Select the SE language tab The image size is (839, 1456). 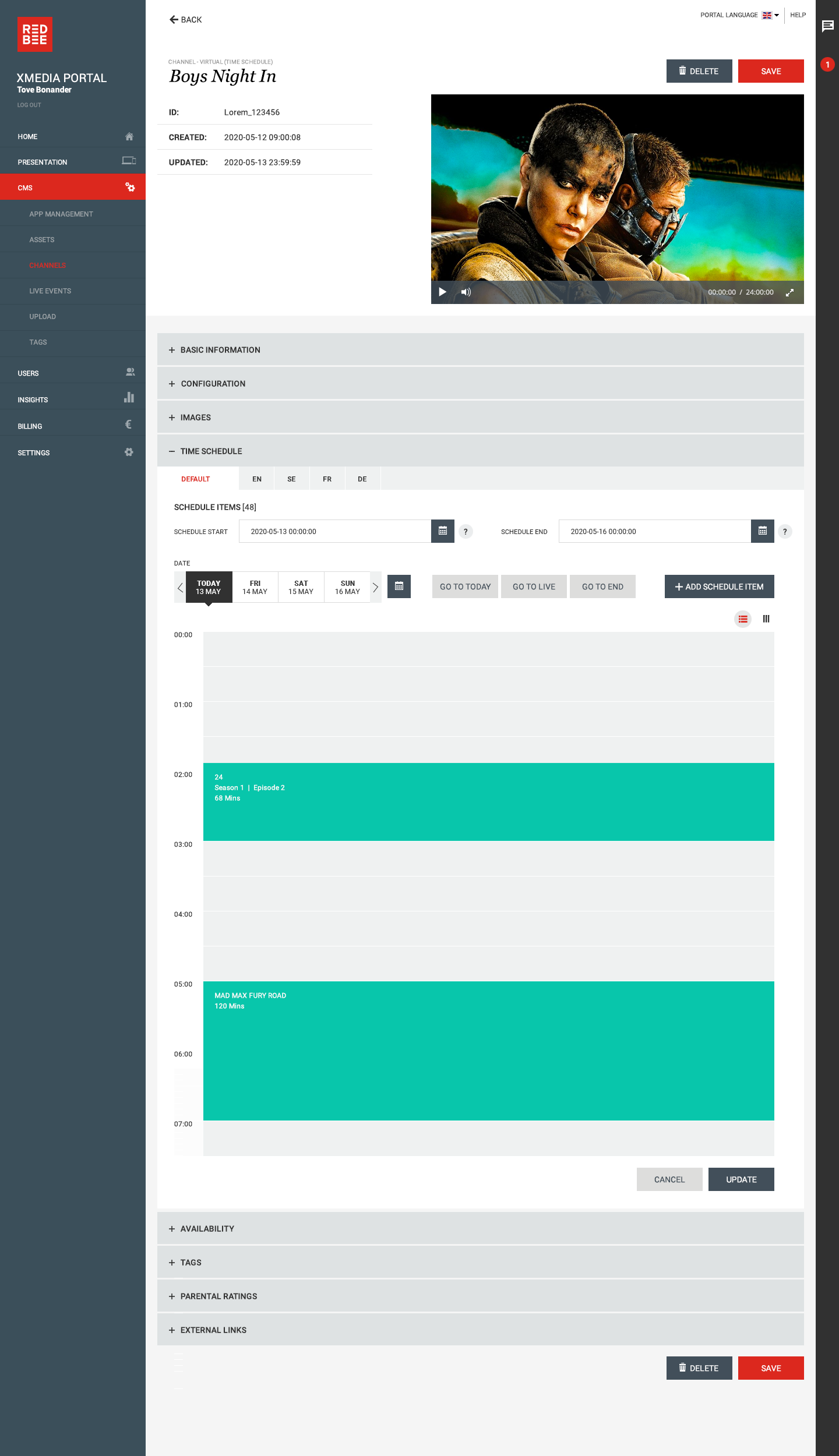pyautogui.click(x=292, y=479)
